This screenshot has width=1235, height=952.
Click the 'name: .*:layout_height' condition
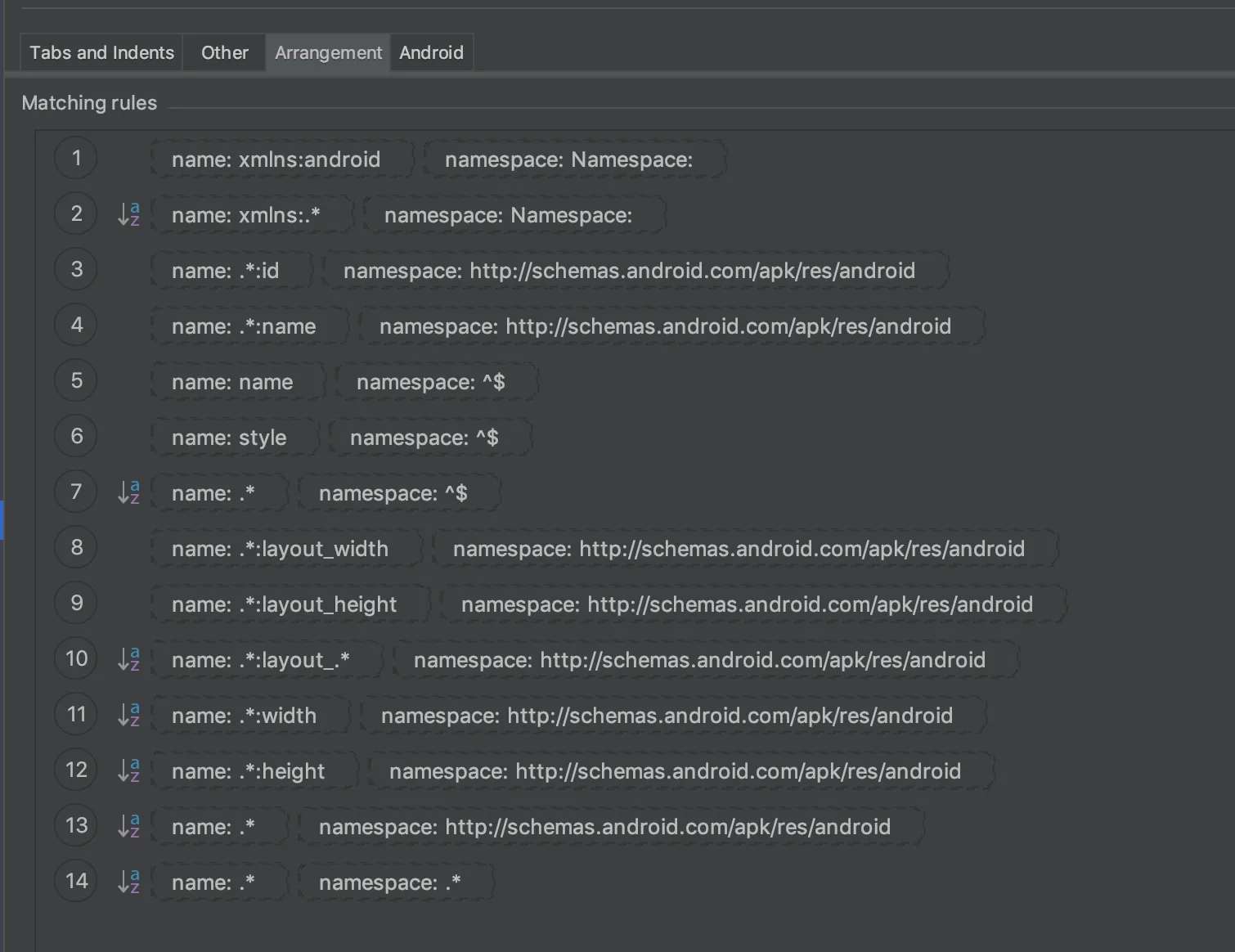coord(284,604)
